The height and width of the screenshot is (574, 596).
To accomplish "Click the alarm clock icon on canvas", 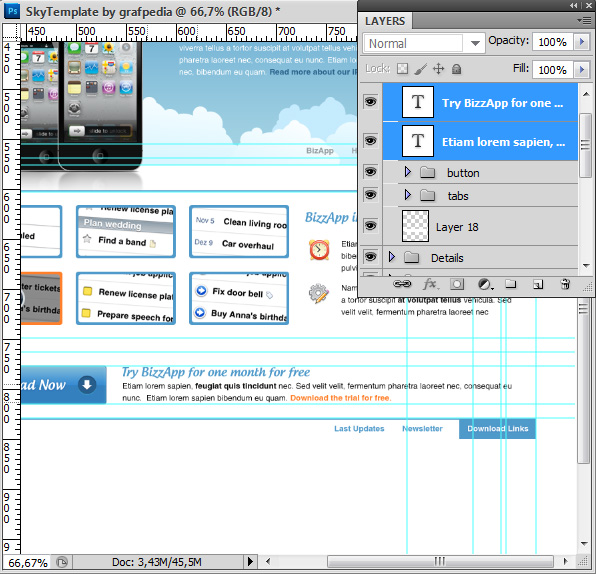I will tap(319, 250).
